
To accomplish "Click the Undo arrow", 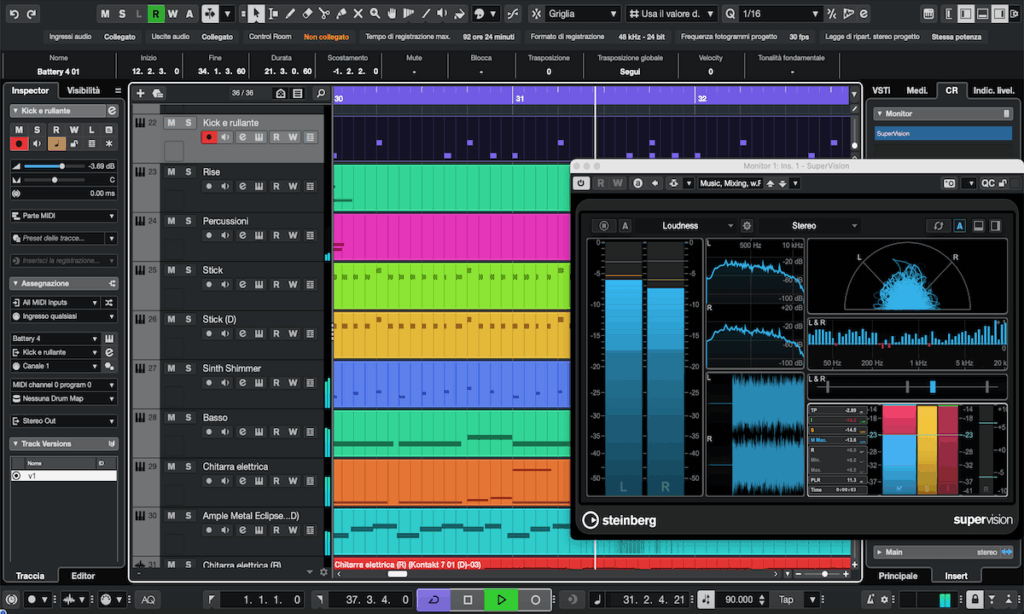I will (14, 13).
